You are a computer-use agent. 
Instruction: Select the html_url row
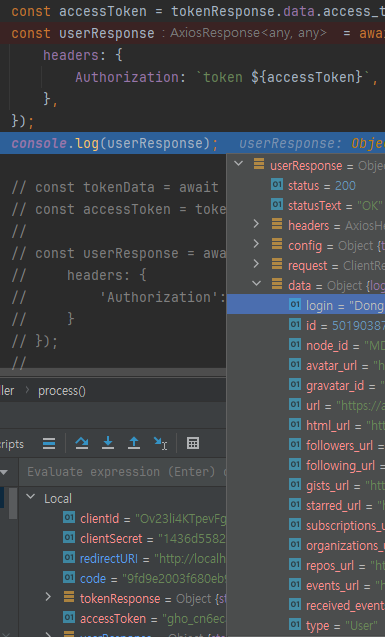click(306, 425)
